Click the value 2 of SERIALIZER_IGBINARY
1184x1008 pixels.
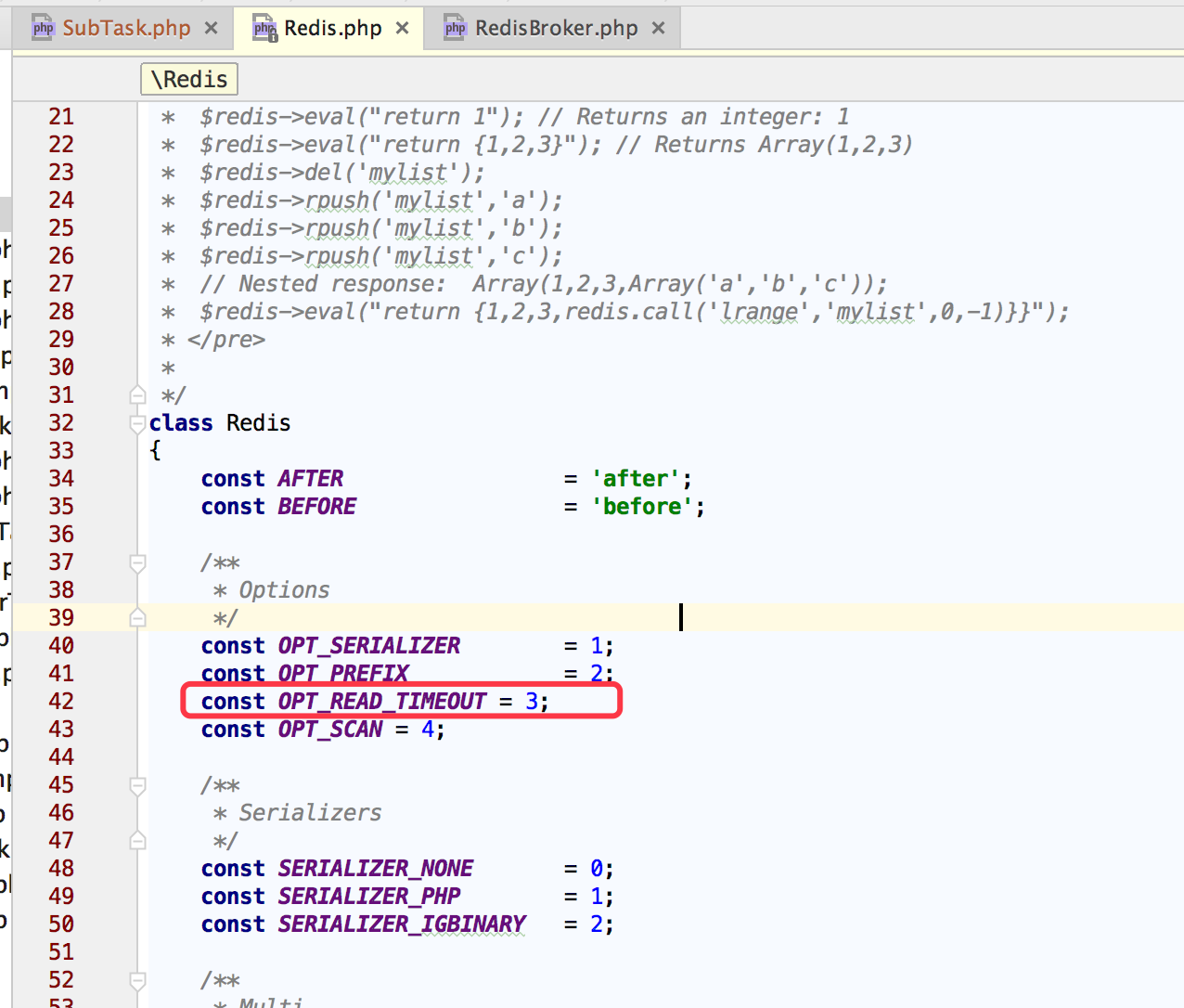(597, 924)
